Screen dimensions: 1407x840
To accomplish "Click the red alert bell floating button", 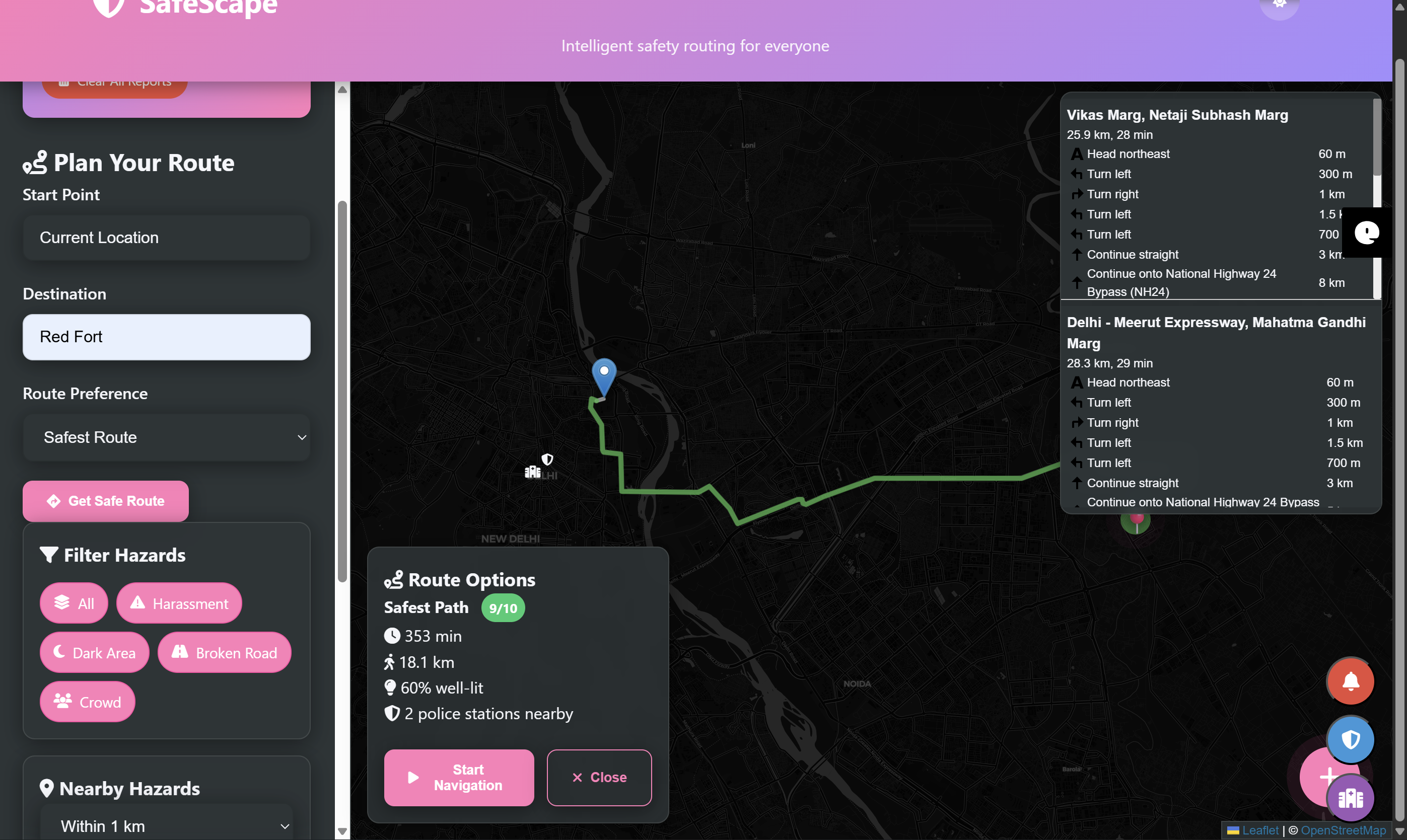I will (x=1351, y=681).
